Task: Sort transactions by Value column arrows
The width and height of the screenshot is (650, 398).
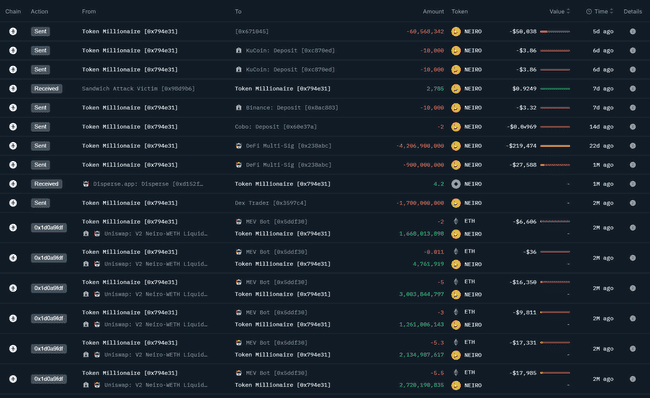Action: click(x=568, y=11)
